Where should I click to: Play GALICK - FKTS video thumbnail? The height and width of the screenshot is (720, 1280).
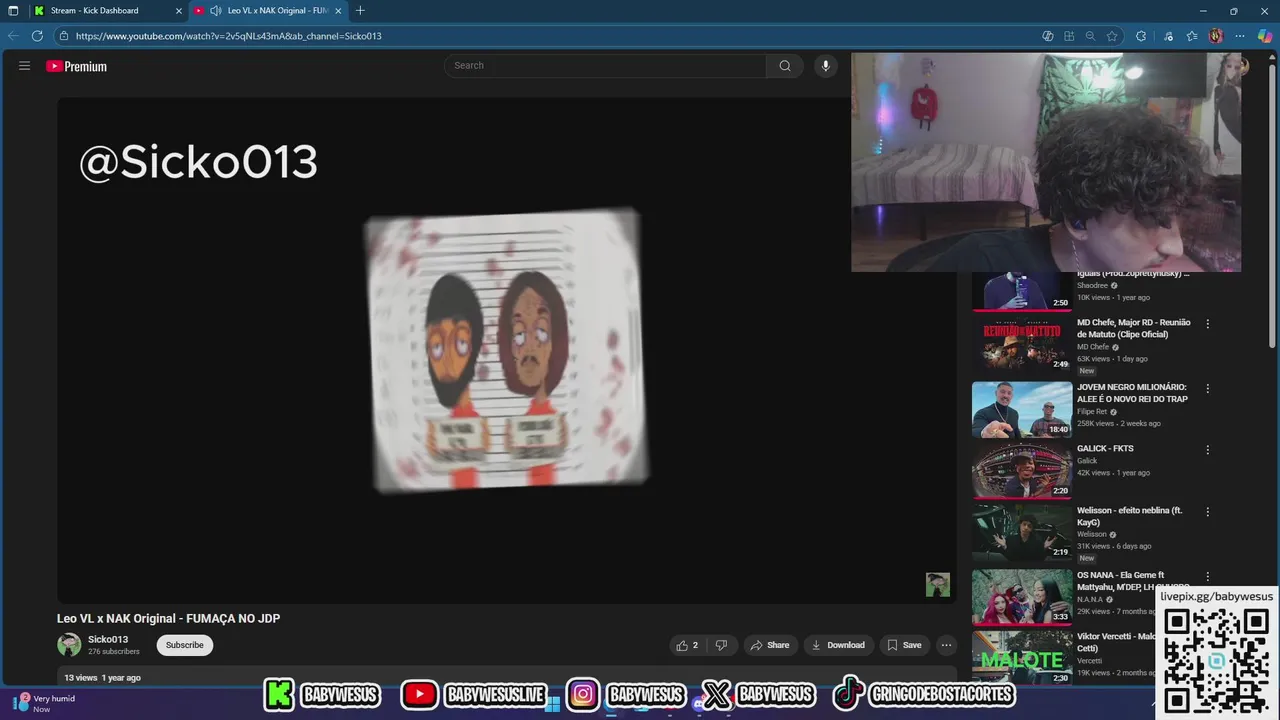(1022, 471)
